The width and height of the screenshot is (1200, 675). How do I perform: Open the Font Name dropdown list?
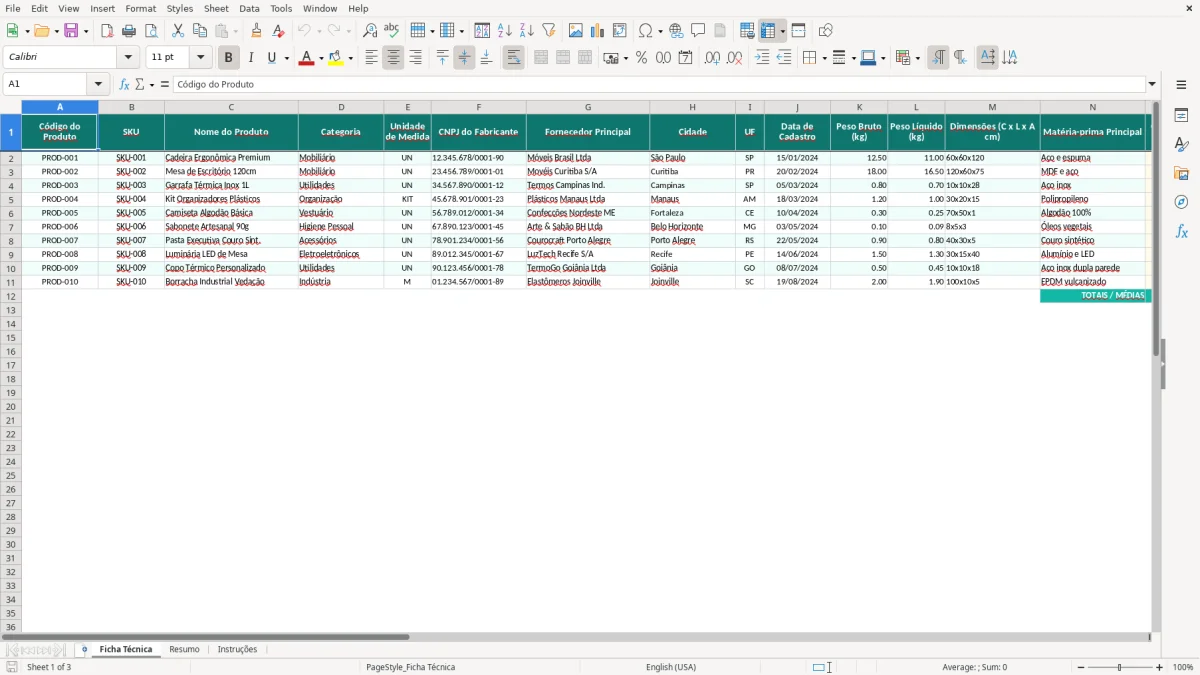pyautogui.click(x=128, y=58)
